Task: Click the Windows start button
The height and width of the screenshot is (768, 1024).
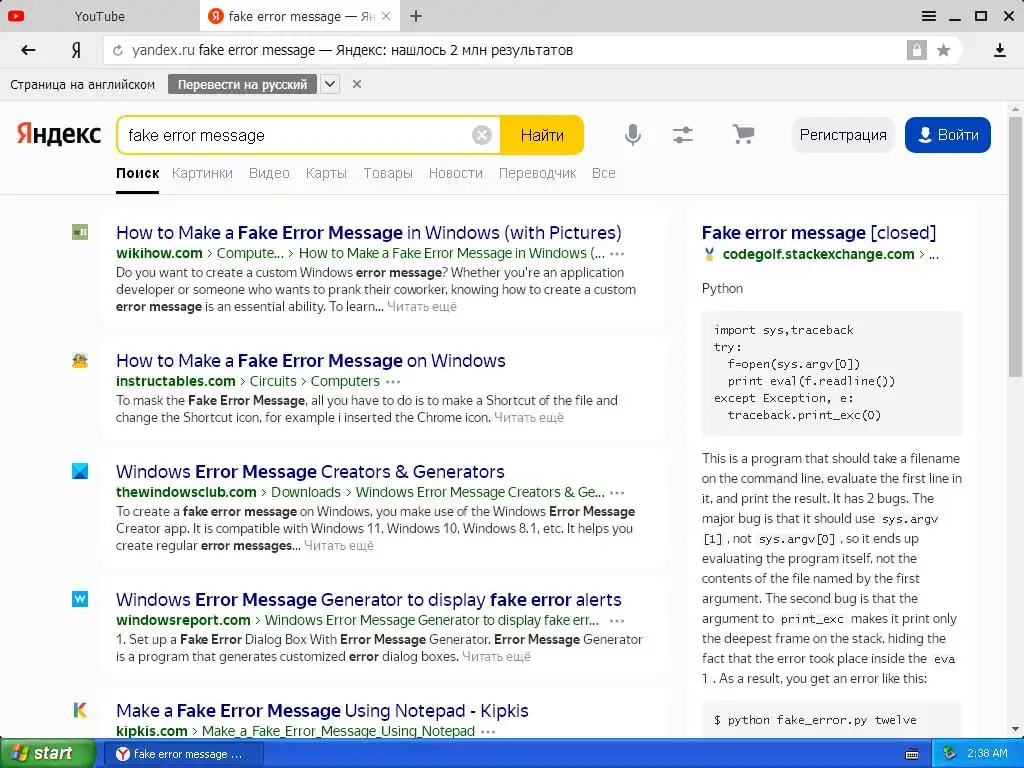Action: pyautogui.click(x=47, y=753)
